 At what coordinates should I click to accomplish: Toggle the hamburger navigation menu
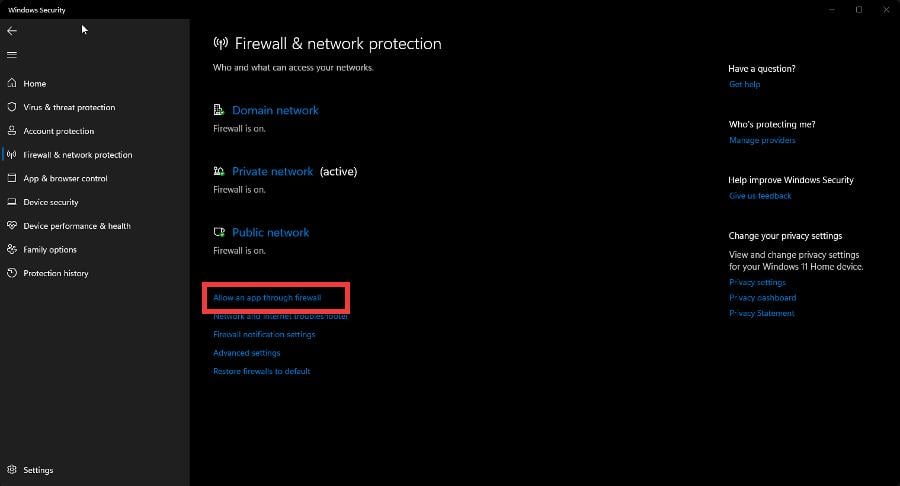[11, 55]
